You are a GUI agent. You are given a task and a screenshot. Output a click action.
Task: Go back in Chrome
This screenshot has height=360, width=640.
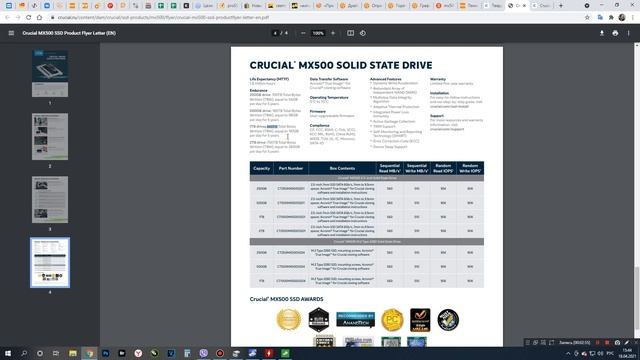pyautogui.click(x=7, y=18)
